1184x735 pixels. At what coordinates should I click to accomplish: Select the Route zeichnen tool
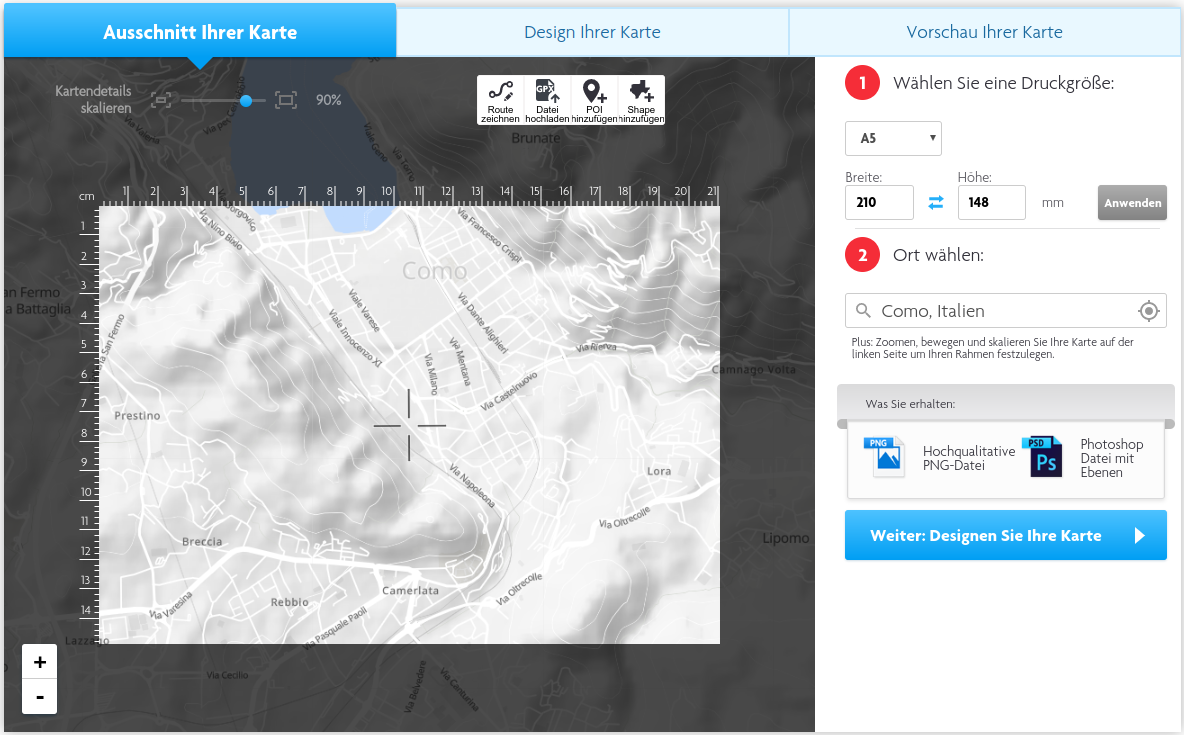pyautogui.click(x=500, y=100)
